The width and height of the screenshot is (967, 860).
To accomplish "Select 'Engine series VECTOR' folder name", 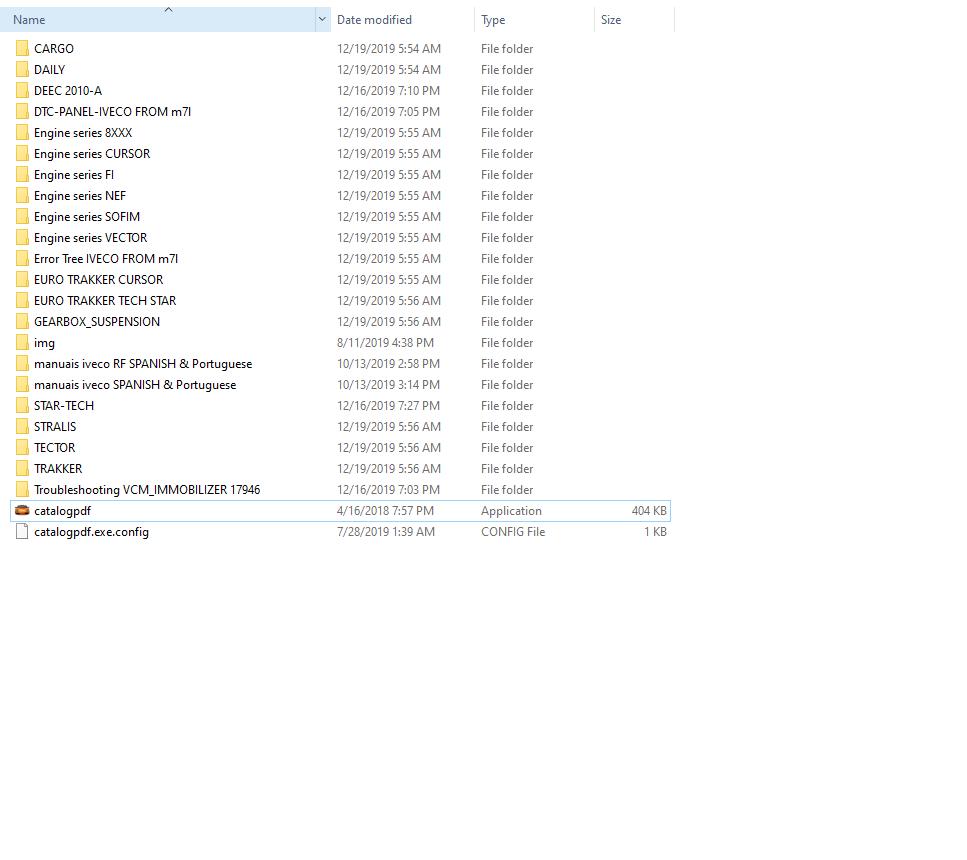I will pos(91,237).
